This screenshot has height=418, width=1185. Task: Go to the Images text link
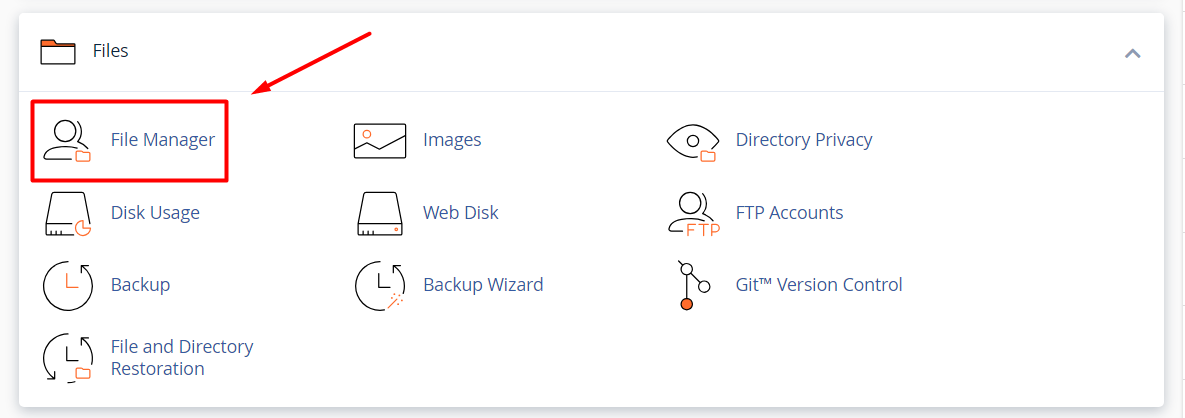[452, 140]
